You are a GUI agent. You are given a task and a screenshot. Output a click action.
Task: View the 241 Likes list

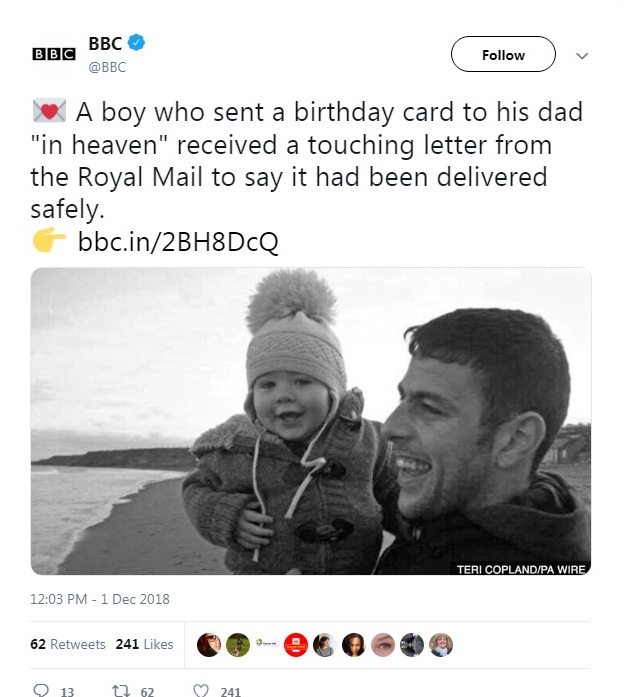[x=144, y=644]
